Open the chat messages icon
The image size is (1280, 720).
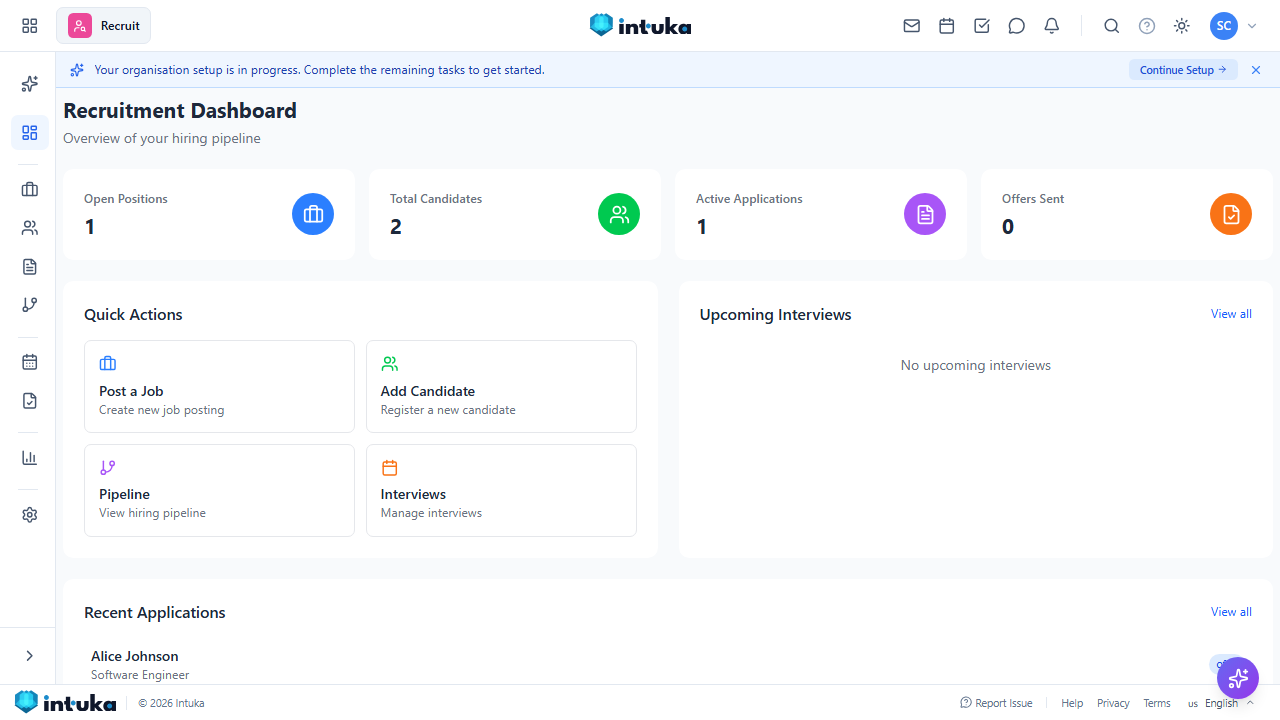[x=1017, y=26]
